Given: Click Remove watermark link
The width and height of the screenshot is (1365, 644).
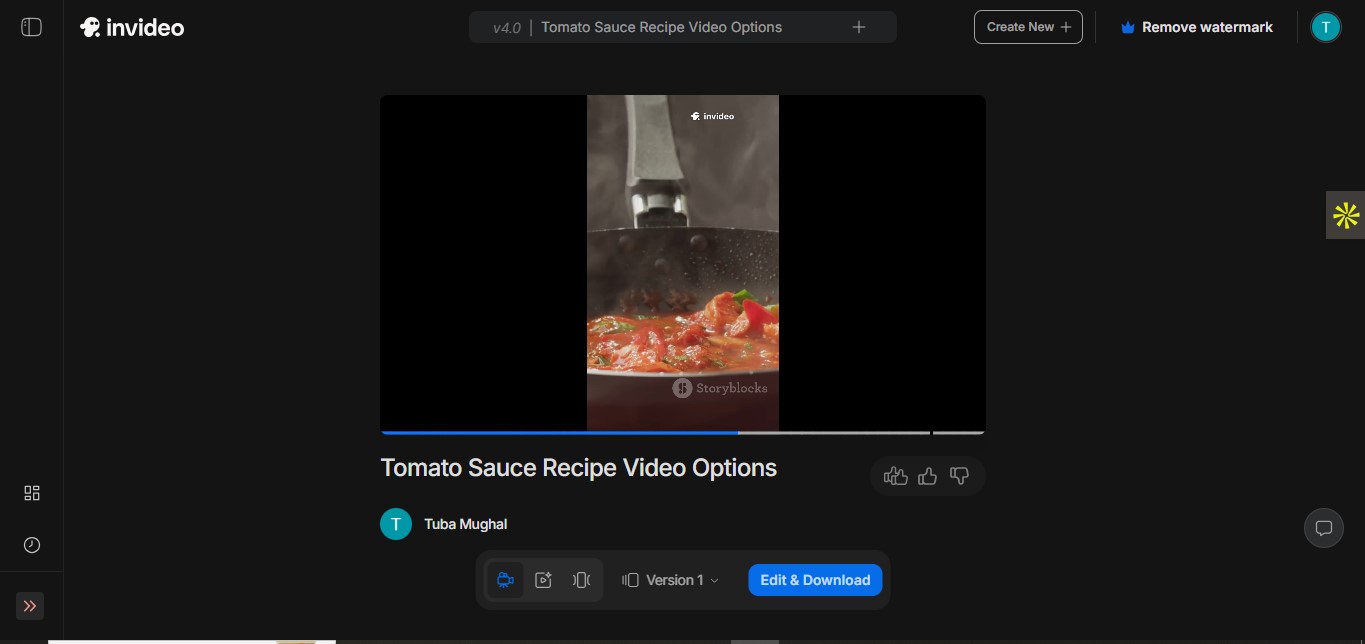Looking at the screenshot, I should (x=1197, y=27).
